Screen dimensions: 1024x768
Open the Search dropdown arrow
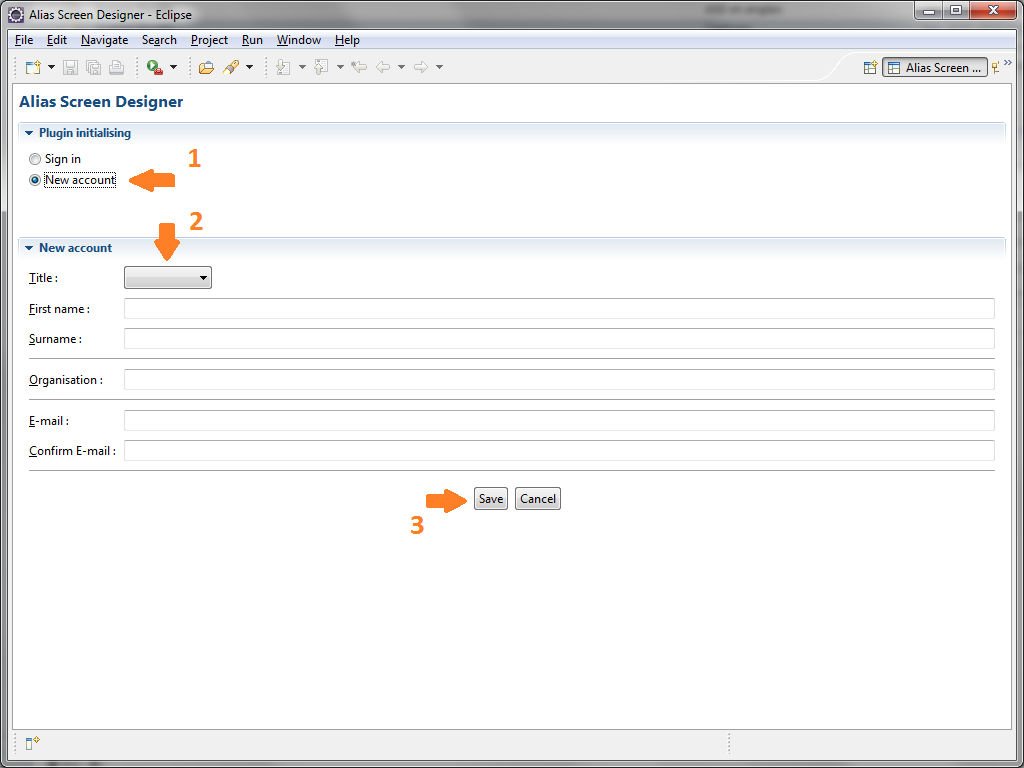(x=249, y=67)
